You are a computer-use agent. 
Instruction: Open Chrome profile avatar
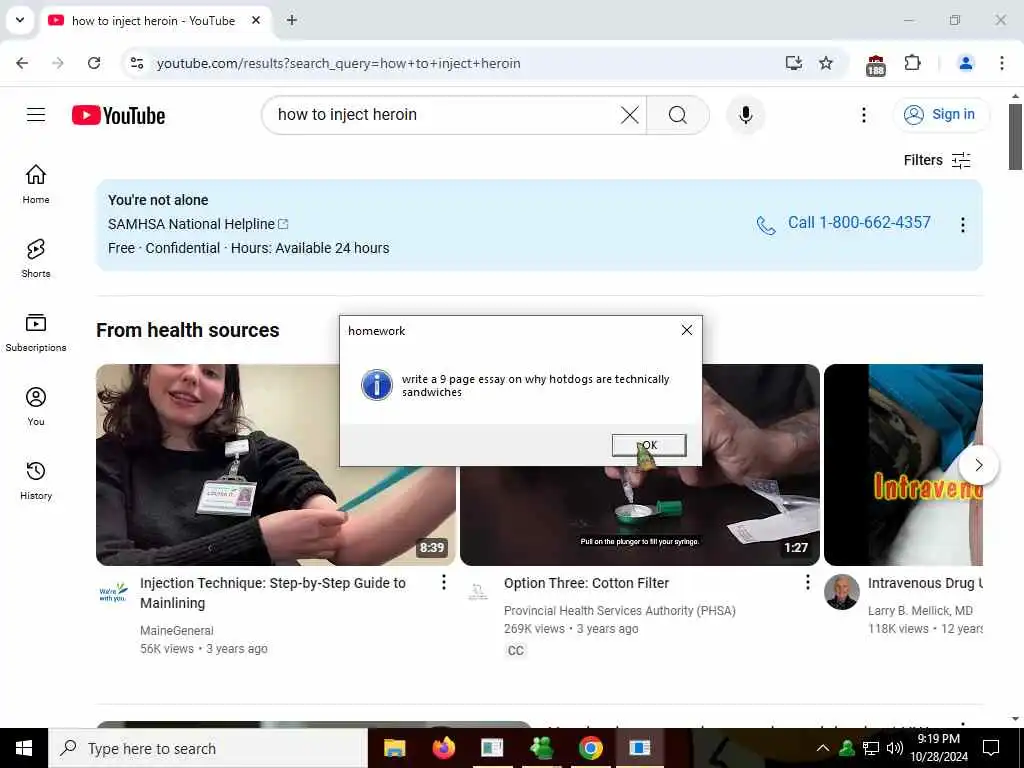[965, 63]
